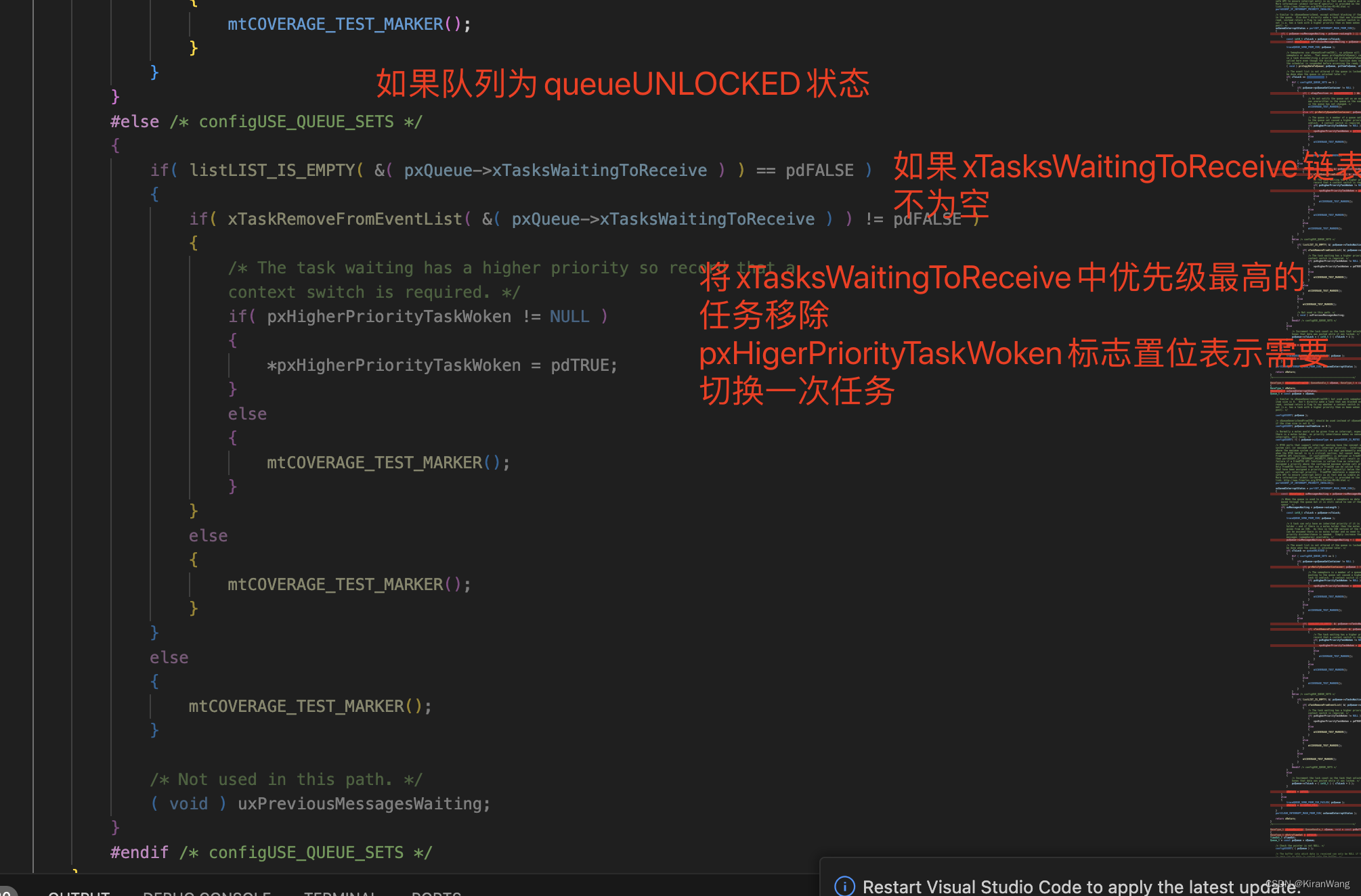The image size is (1361, 896).
Task: Click the #endif configUSE_QUEUE_SETS directive
Action: [139, 852]
